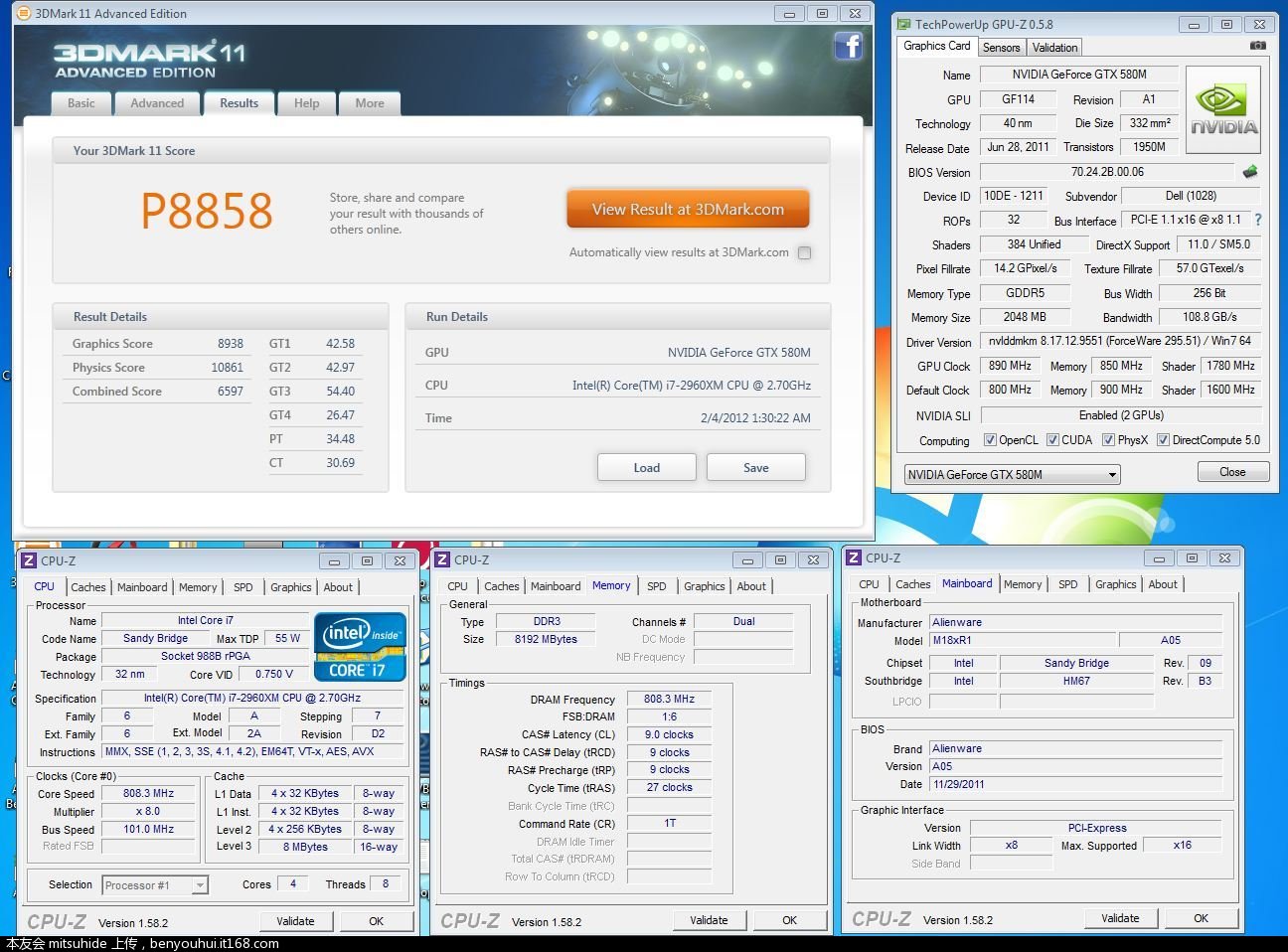The height and width of the screenshot is (952, 1288).
Task: Click the Memory Size 8192 MBytes field
Action: click(546, 640)
